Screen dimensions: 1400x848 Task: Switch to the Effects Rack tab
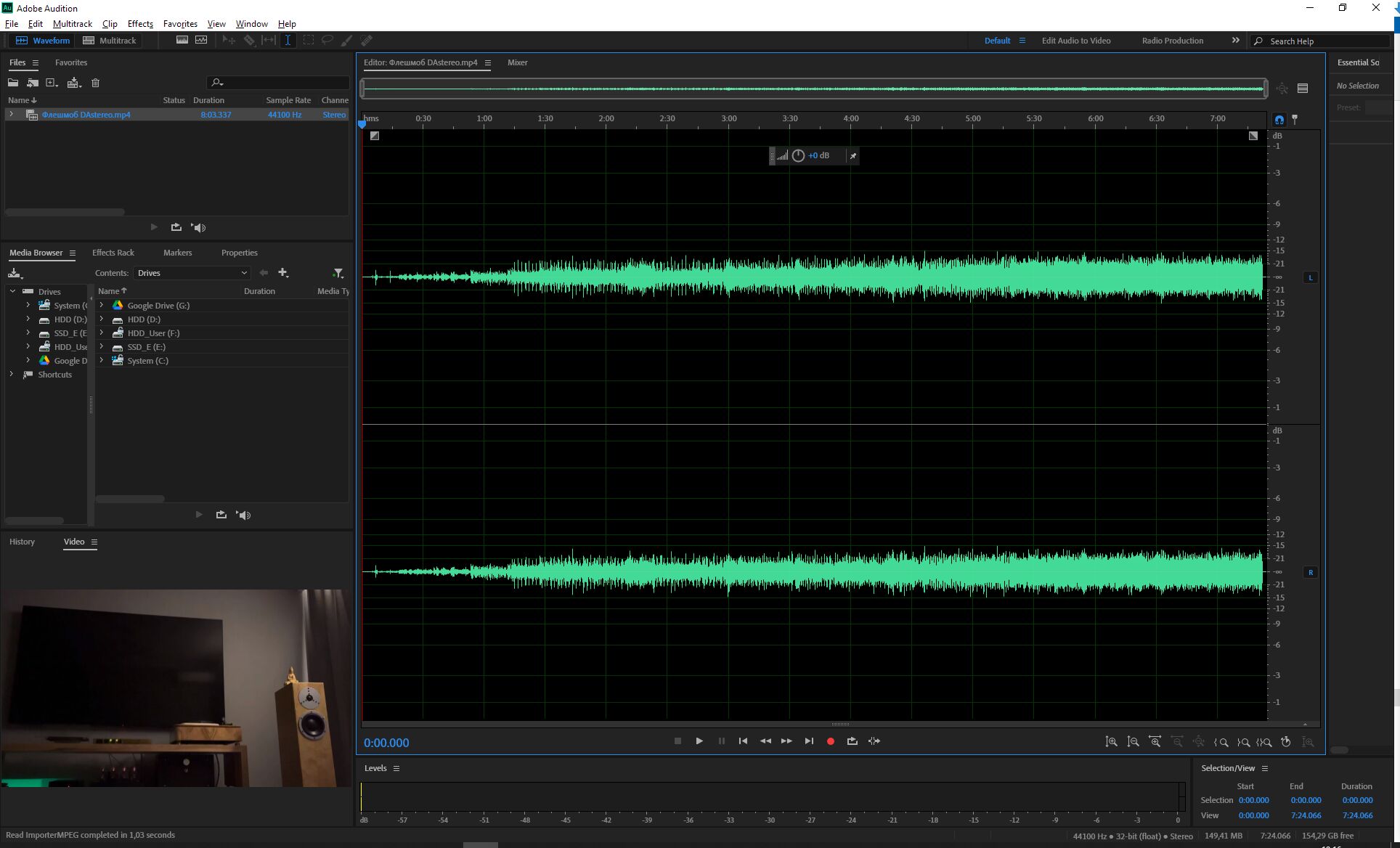tap(113, 253)
